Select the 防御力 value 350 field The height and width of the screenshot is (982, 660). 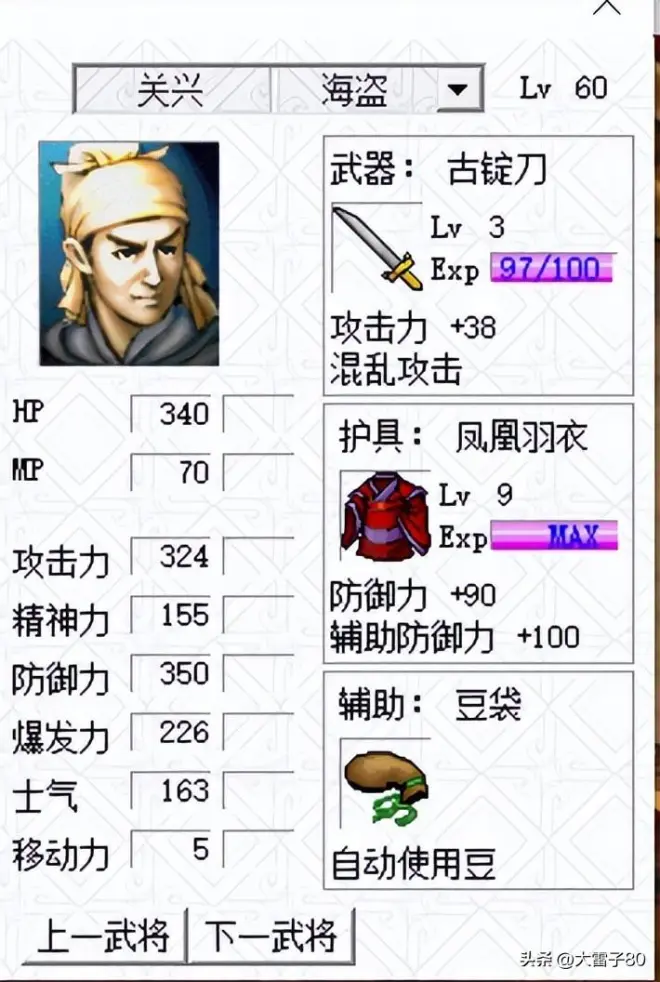click(171, 673)
